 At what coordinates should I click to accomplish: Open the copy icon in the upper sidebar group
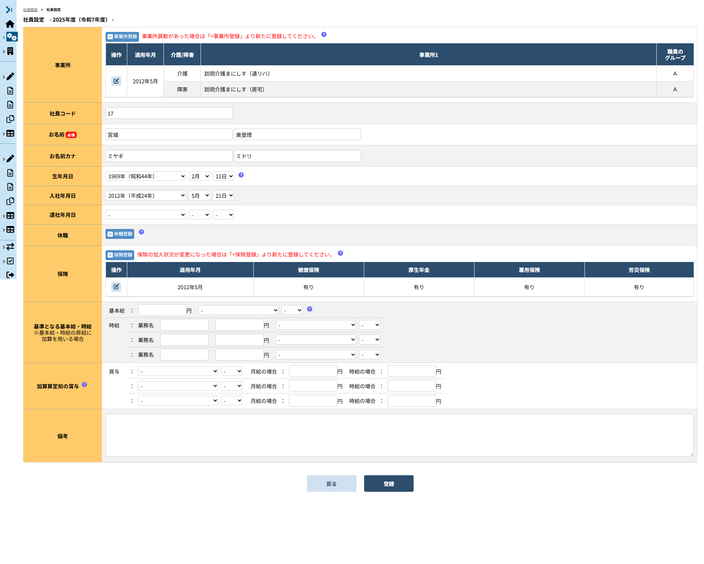click(10, 119)
